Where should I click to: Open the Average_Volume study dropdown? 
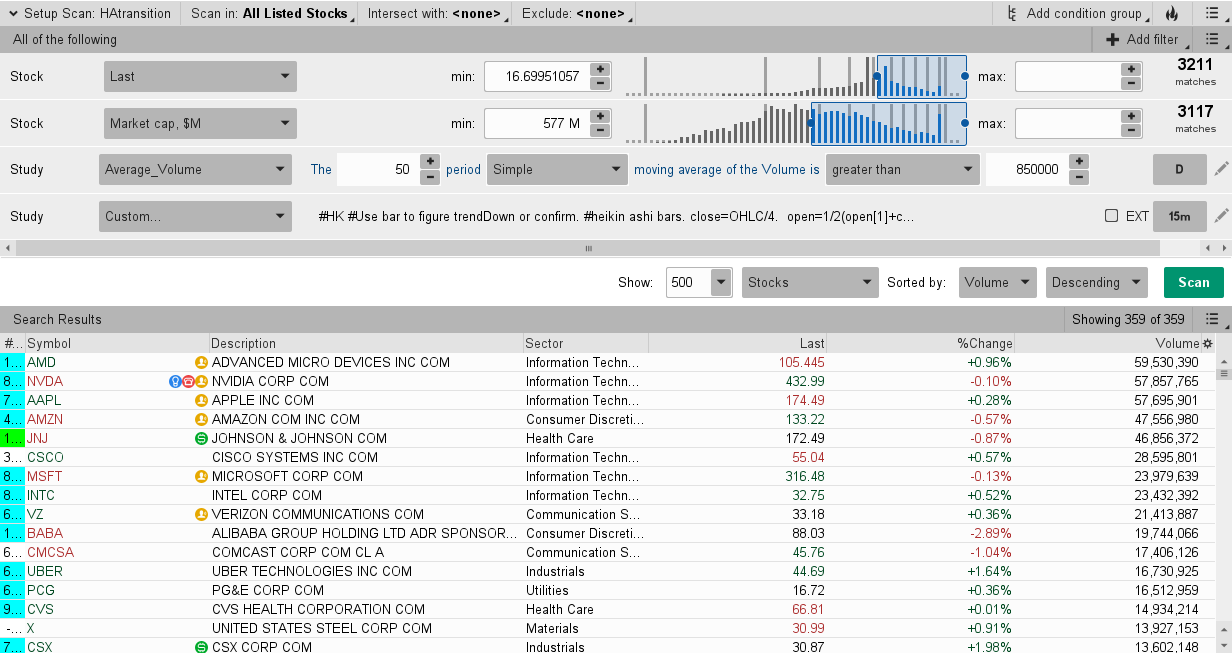pyautogui.click(x=195, y=169)
